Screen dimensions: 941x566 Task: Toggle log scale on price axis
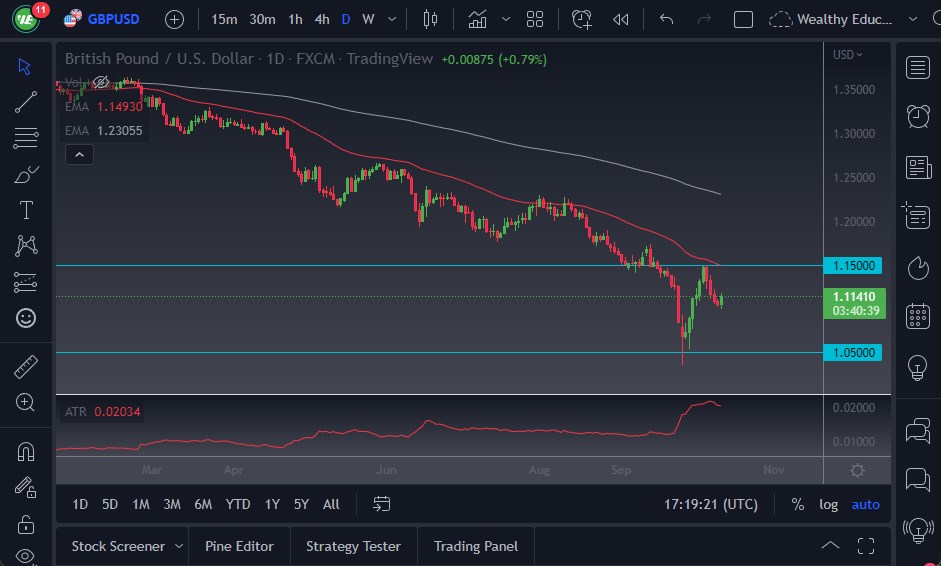pyautogui.click(x=828, y=504)
